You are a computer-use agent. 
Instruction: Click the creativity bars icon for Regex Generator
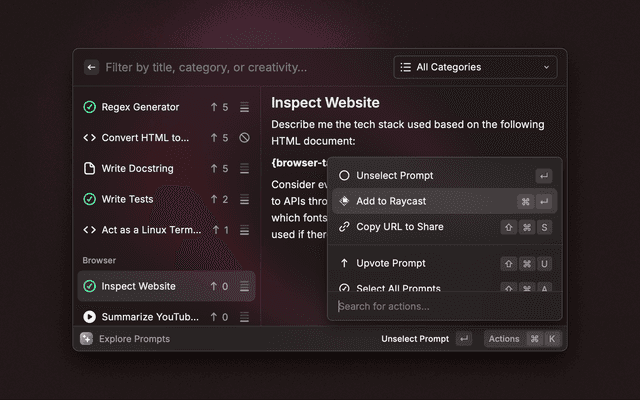pos(245,107)
